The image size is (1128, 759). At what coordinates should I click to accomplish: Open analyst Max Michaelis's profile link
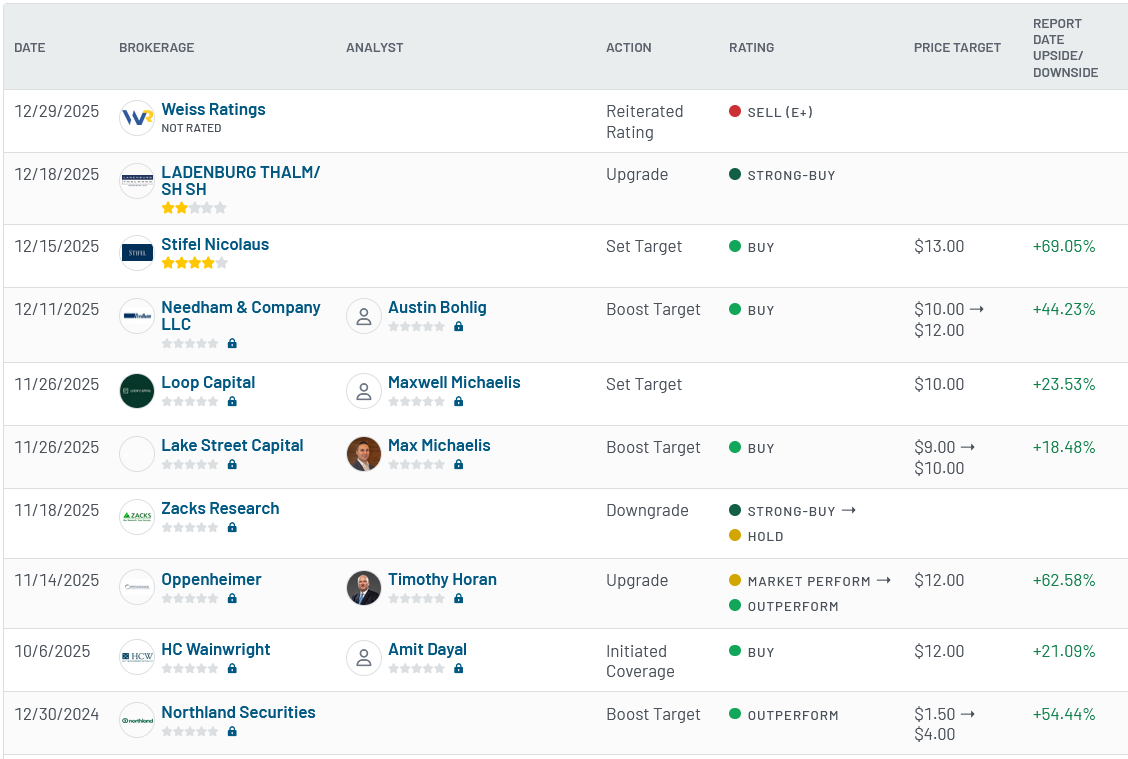tap(439, 445)
